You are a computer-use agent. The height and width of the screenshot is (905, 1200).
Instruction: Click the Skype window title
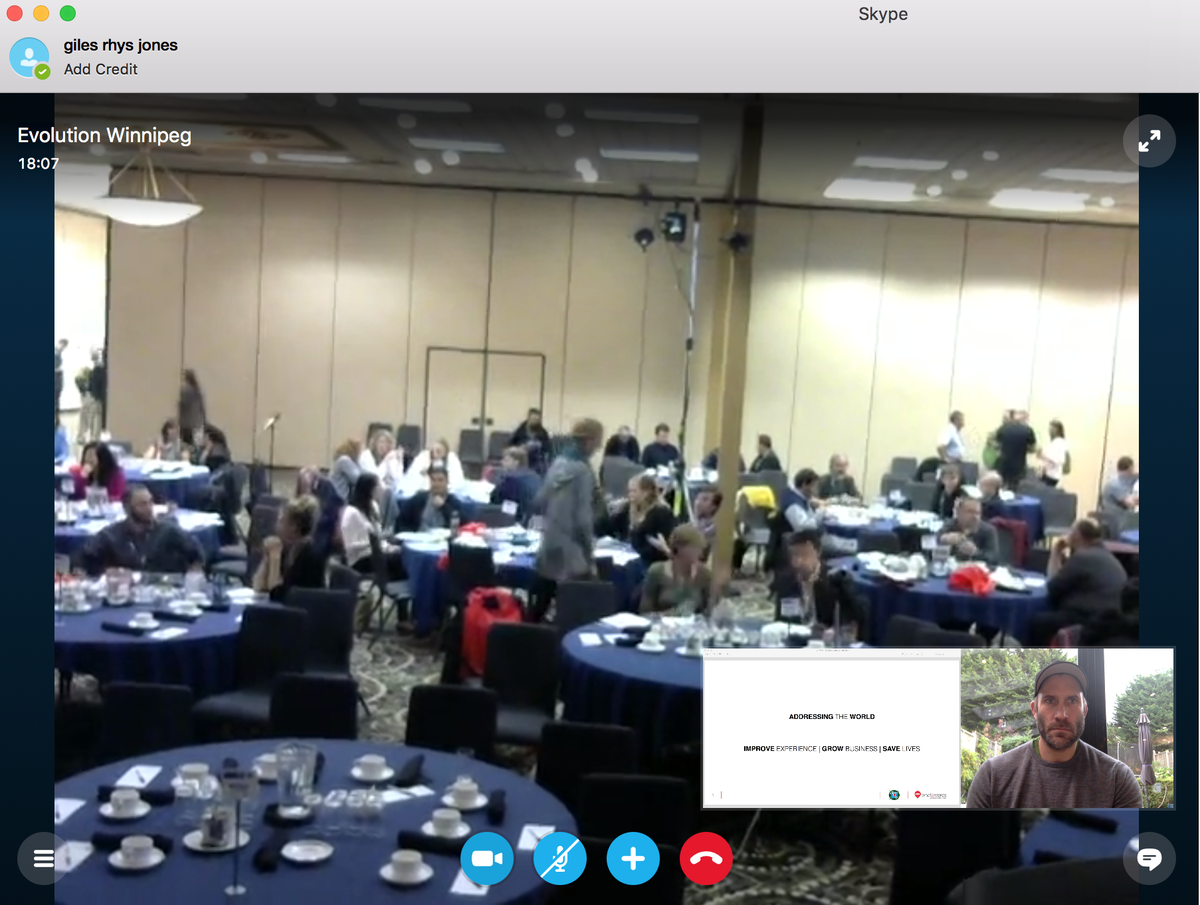(883, 14)
